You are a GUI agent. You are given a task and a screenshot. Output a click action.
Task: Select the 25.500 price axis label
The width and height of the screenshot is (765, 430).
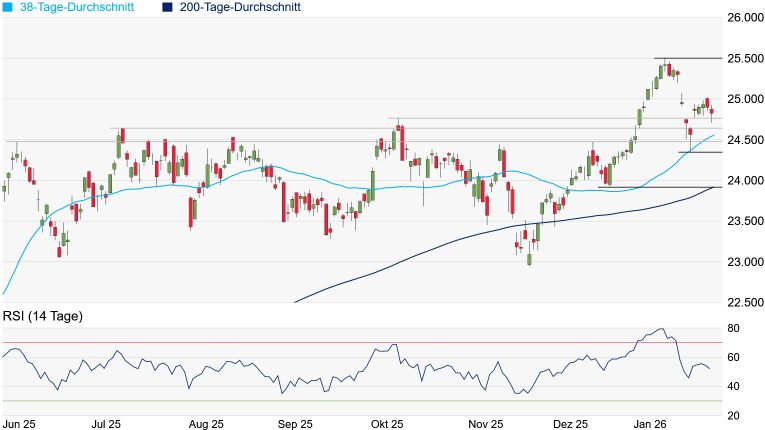point(743,59)
